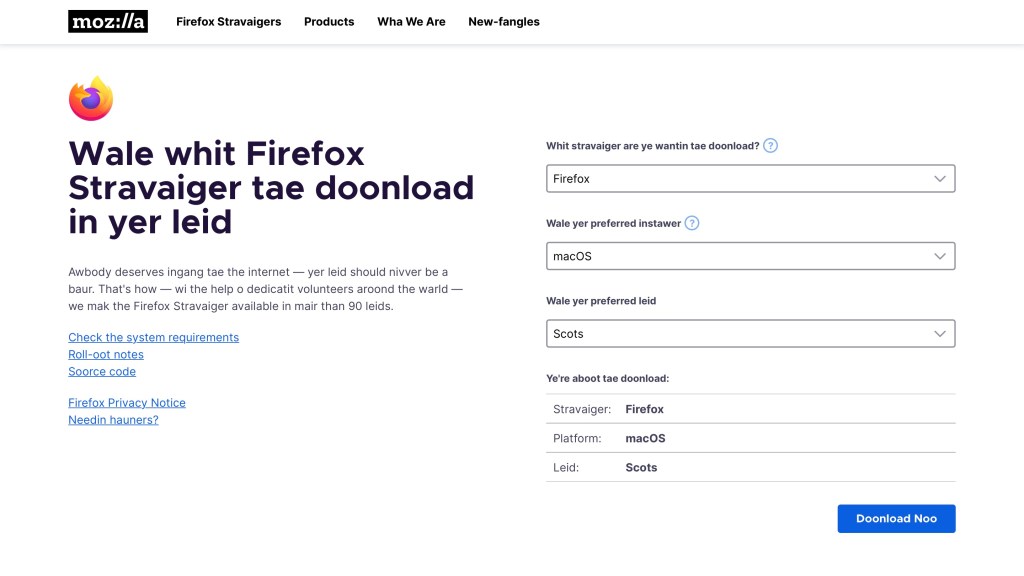1024x576 pixels.
Task: Visit the Soorce code link
Action: point(102,372)
